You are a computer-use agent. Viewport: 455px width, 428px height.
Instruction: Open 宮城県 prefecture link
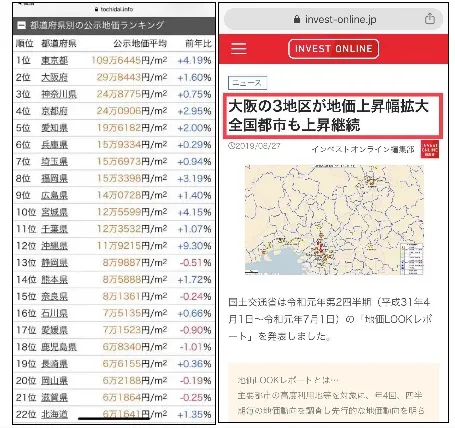pos(54,212)
